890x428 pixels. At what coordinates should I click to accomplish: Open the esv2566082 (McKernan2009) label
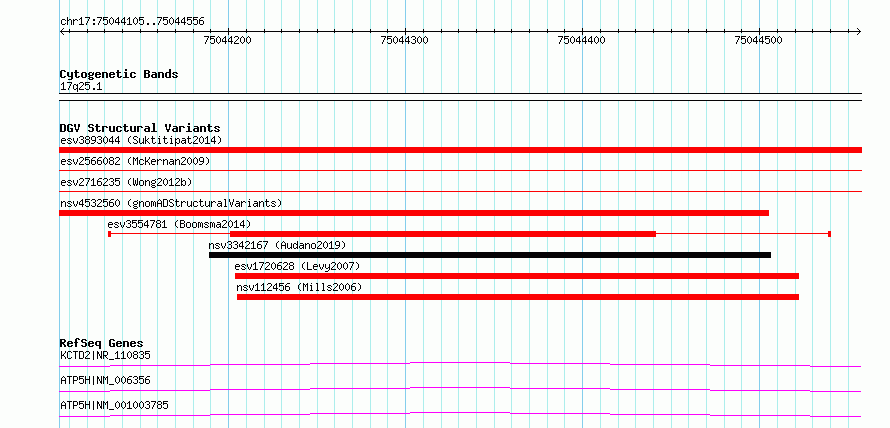135,161
